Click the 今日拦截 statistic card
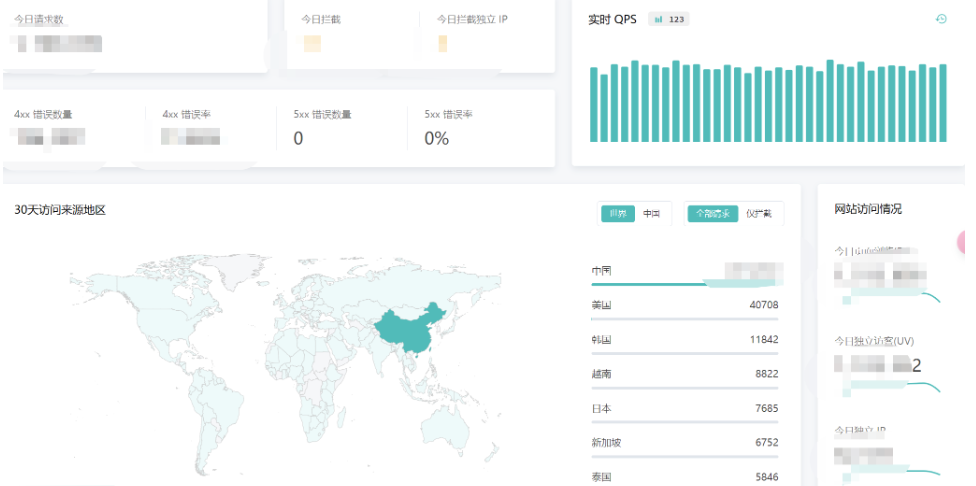Screen dimensions: 976x486 349,35
